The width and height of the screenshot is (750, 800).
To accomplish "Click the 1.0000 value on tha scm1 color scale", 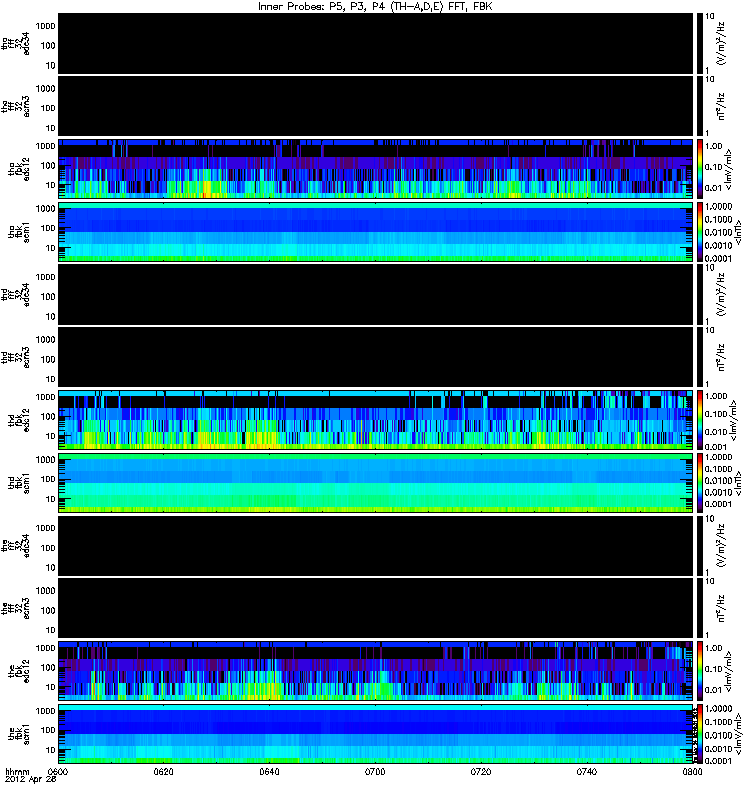I will point(718,207).
